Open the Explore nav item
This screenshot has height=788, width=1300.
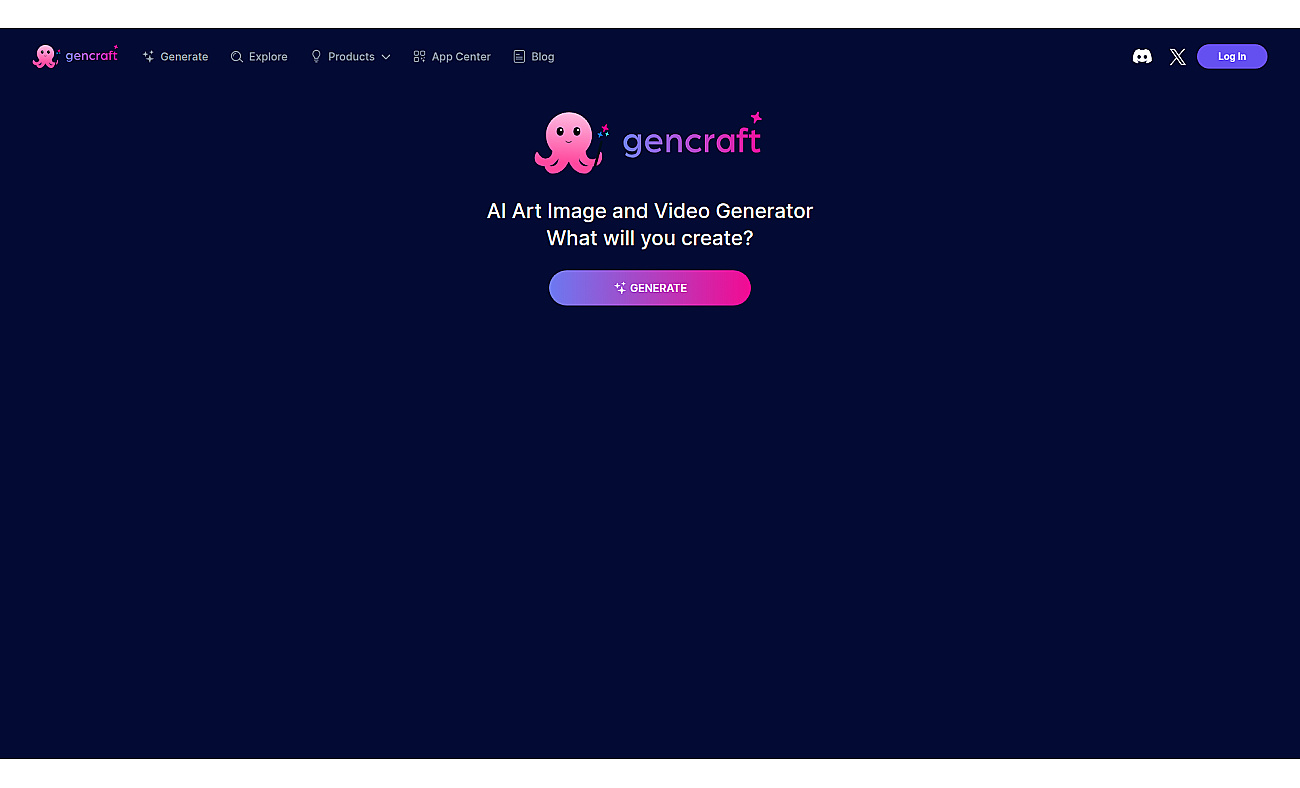(x=259, y=57)
